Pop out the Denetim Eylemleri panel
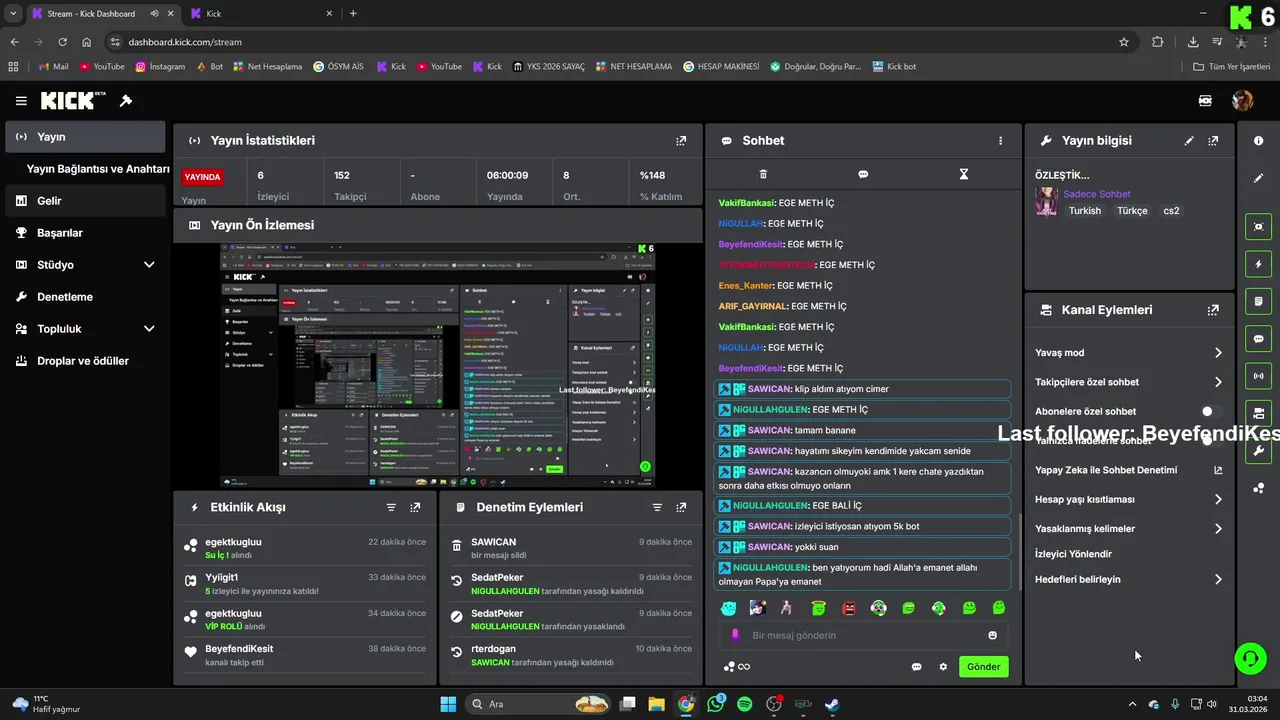Image resolution: width=1280 pixels, height=720 pixels. 681,508
